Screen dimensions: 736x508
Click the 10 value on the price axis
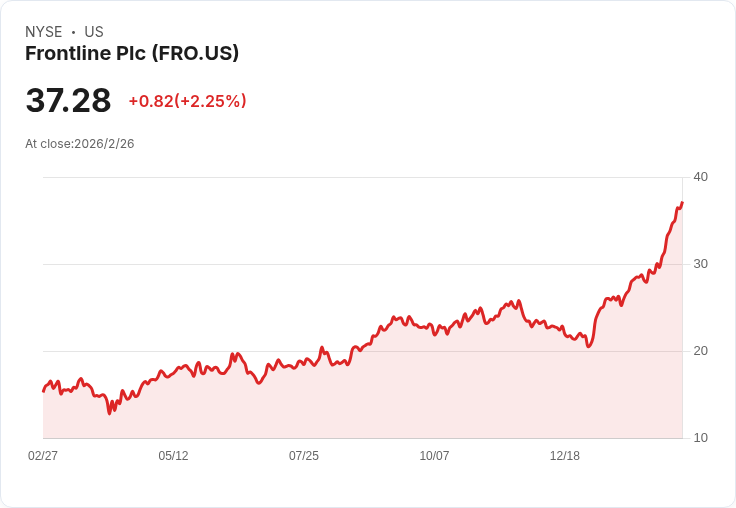point(700,438)
